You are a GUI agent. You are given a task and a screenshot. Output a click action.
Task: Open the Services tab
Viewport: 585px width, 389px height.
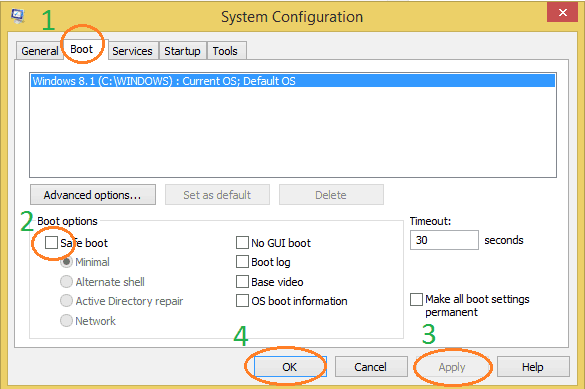click(132, 51)
